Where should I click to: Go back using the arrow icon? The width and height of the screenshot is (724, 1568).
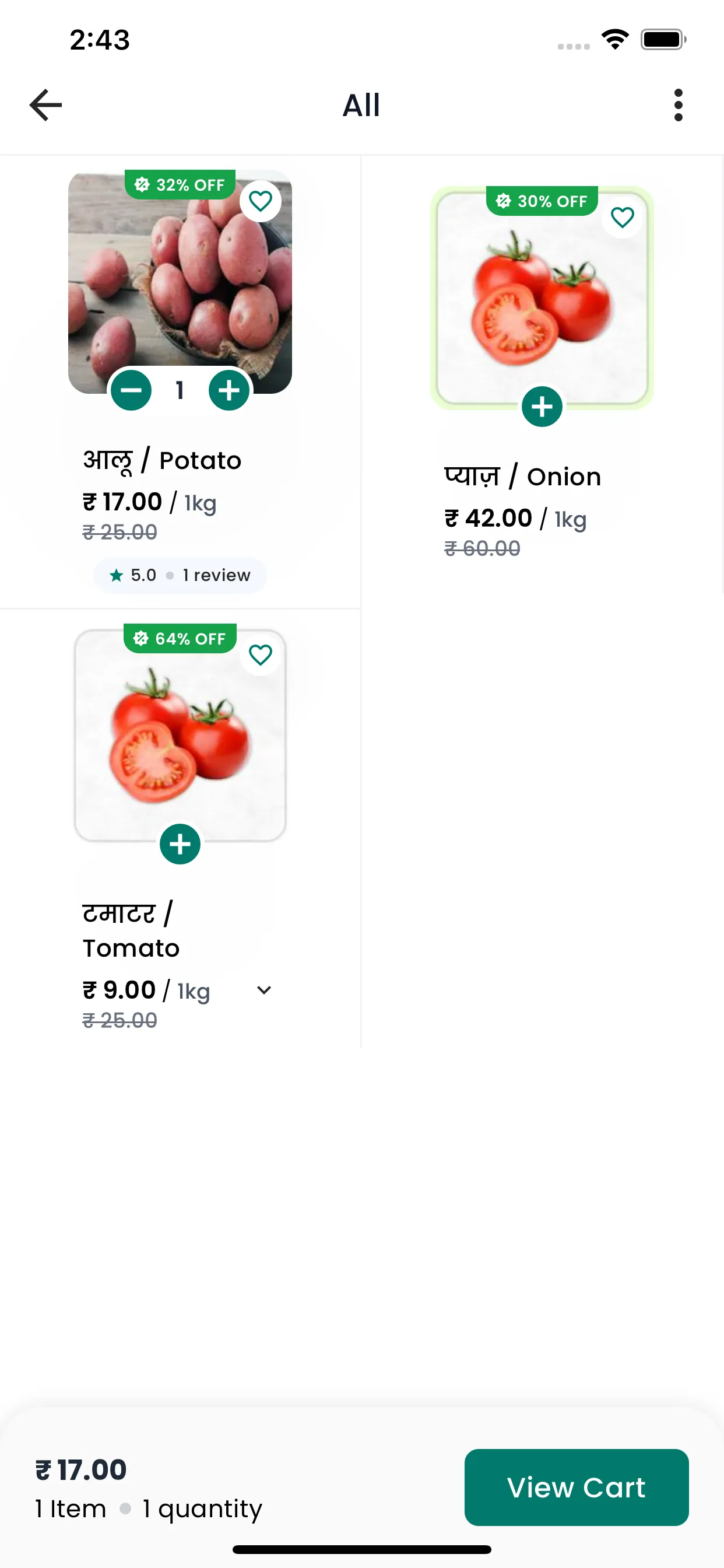(45, 104)
